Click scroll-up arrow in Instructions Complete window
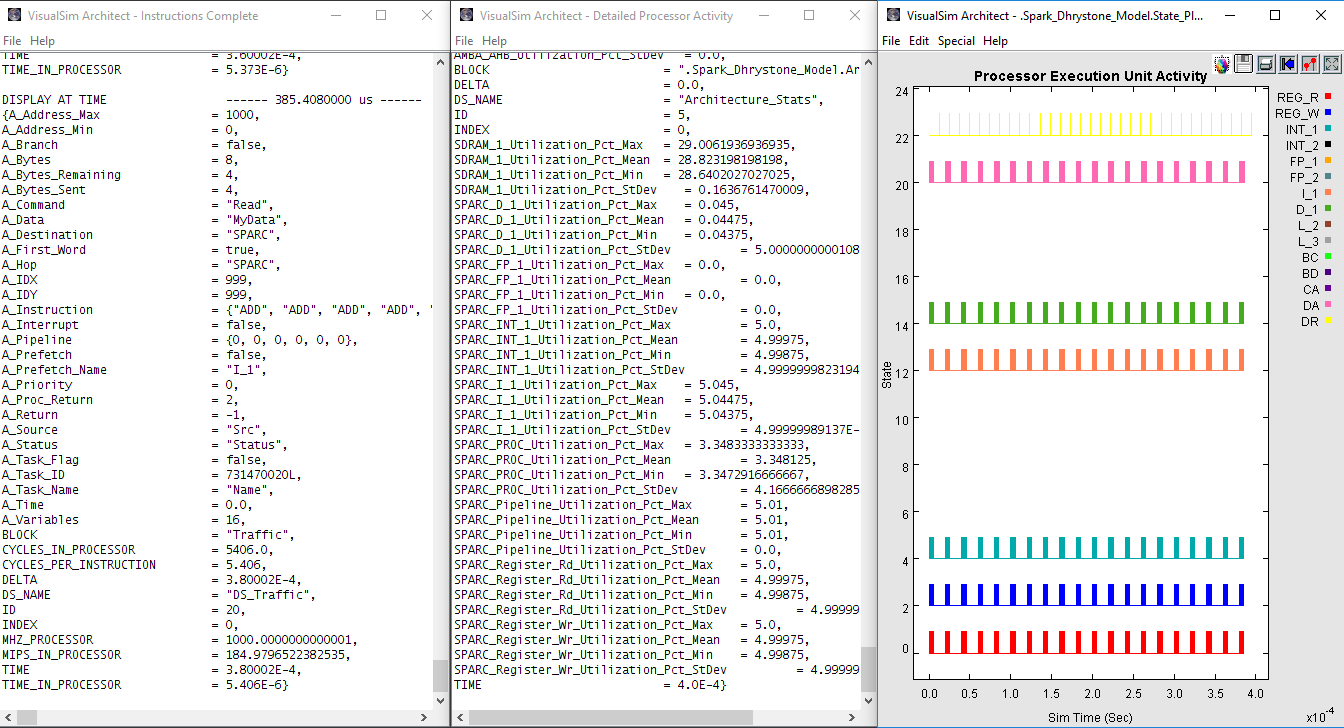1344x728 pixels. pos(441,61)
